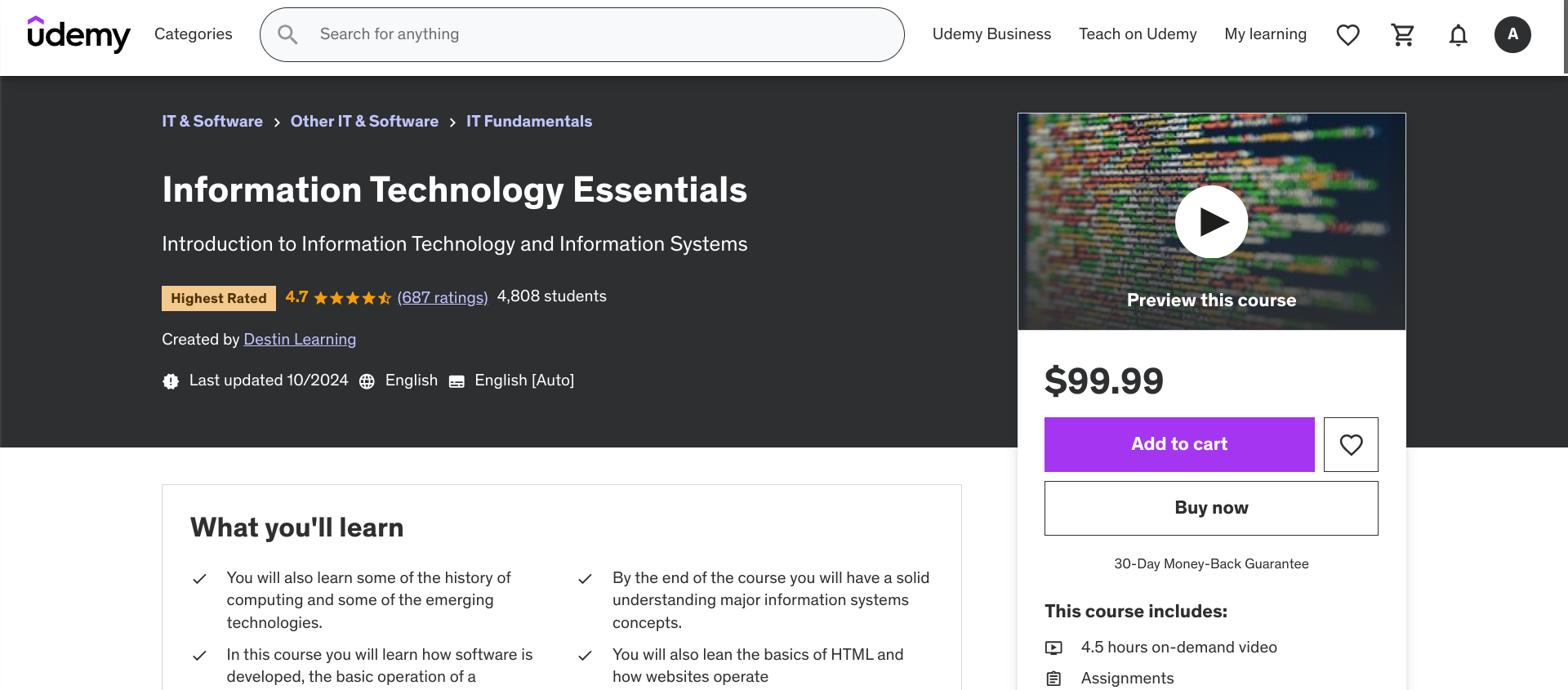
Task: Click the 4.7 star rating display
Action: pos(338,297)
